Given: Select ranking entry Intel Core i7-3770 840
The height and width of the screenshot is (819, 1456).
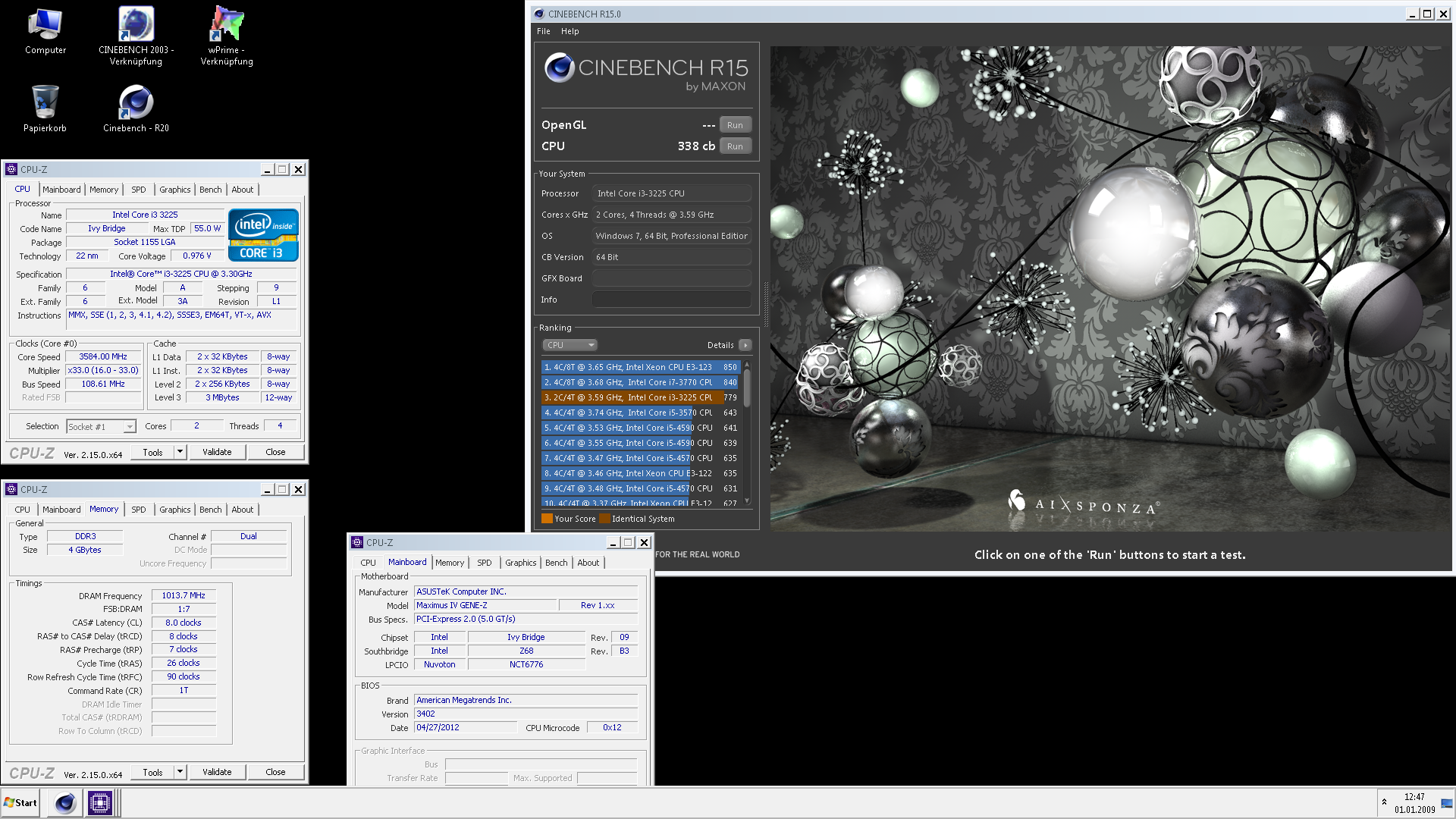Looking at the screenshot, I should (x=641, y=382).
